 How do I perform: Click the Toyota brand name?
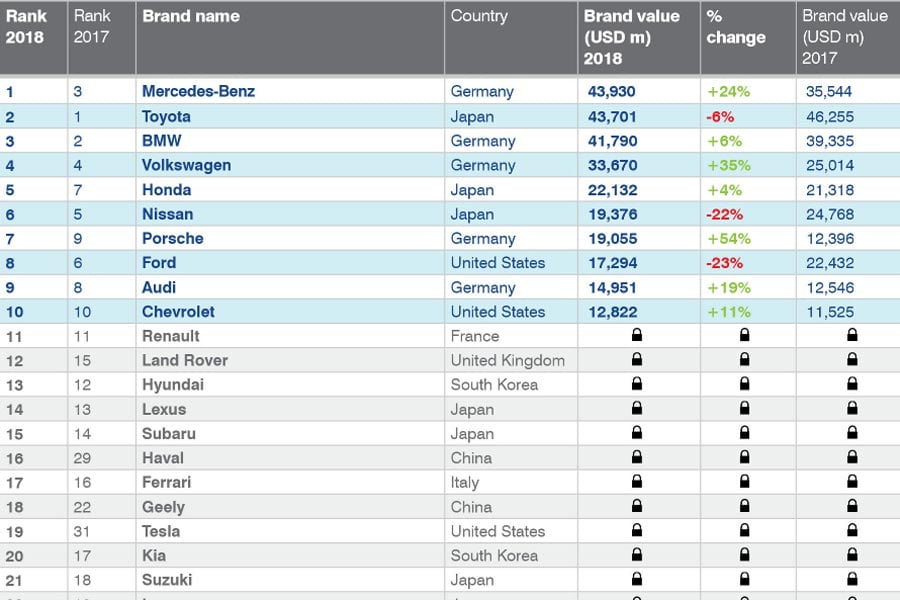tap(166, 116)
